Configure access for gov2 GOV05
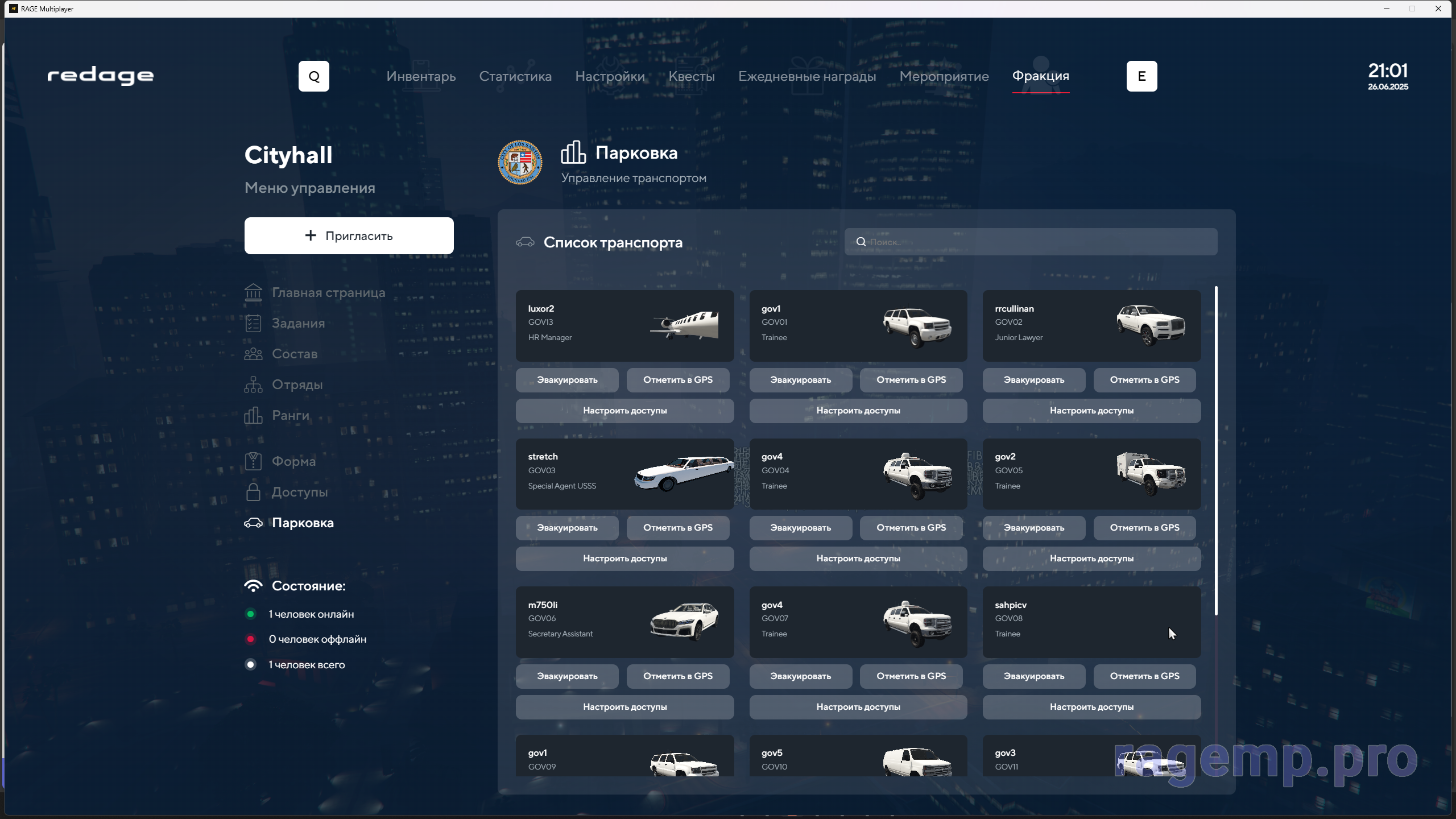The height and width of the screenshot is (819, 1456). (x=1092, y=559)
